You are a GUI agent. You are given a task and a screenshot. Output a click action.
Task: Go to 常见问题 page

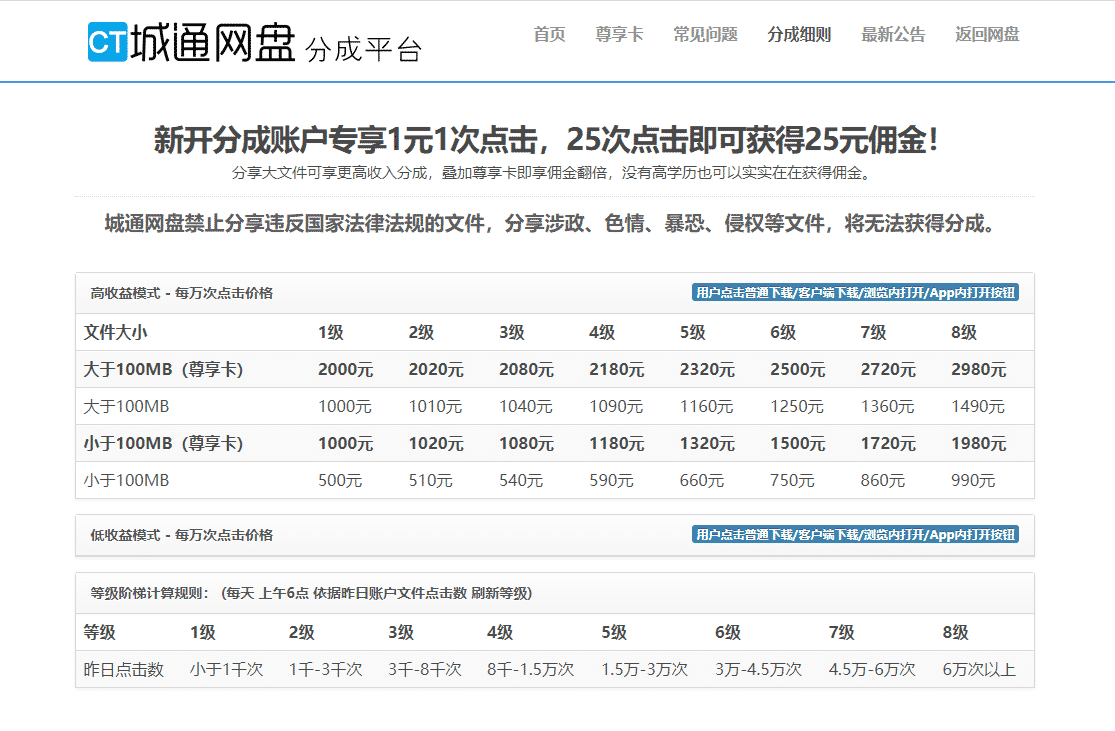[x=705, y=34]
